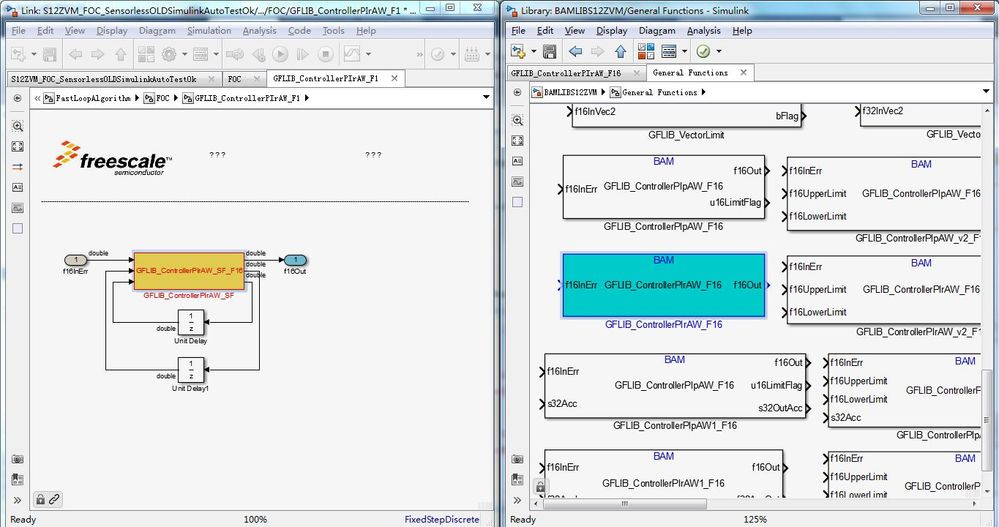999x527 pixels.
Task: Select Unit Delay1 block in Link window
Action: click(190, 370)
